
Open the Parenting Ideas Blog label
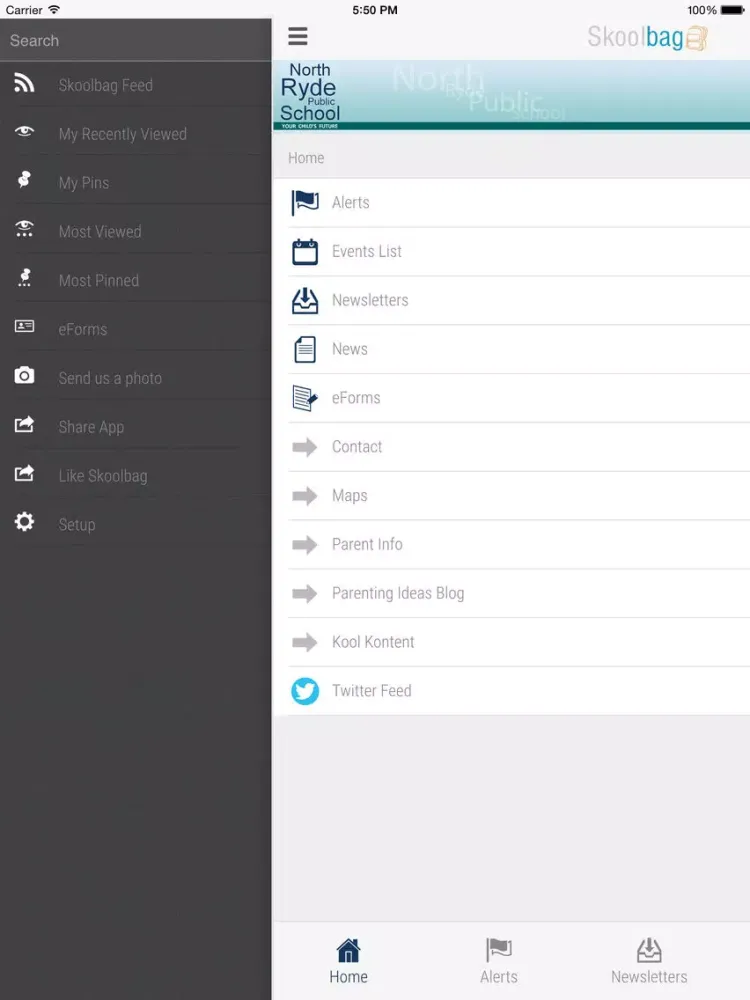click(x=398, y=593)
